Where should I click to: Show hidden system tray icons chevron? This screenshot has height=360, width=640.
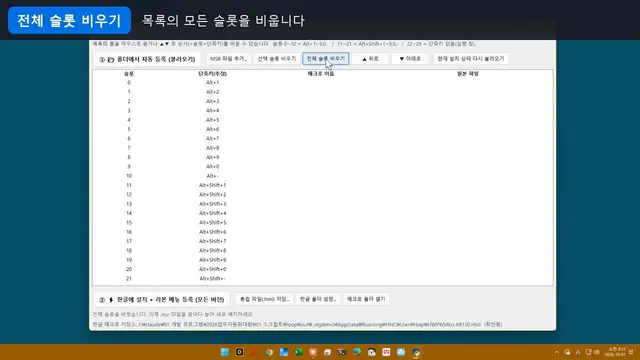tap(557, 352)
